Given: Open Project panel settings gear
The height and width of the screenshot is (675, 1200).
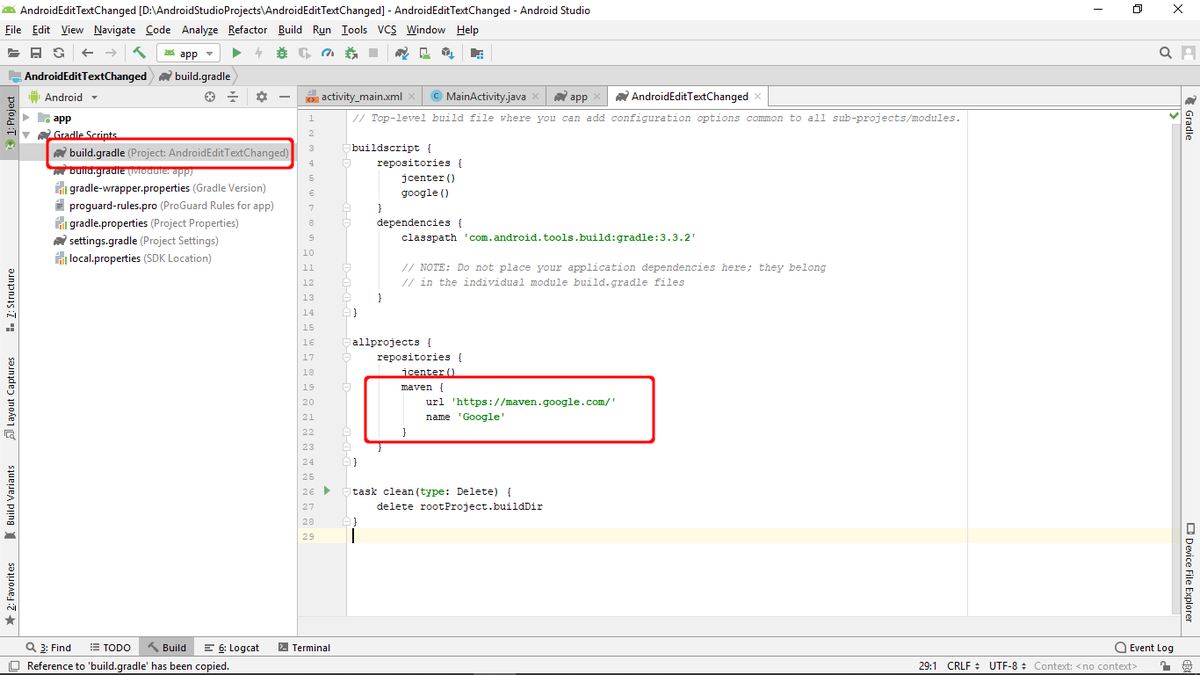Looking at the screenshot, I should 261,97.
